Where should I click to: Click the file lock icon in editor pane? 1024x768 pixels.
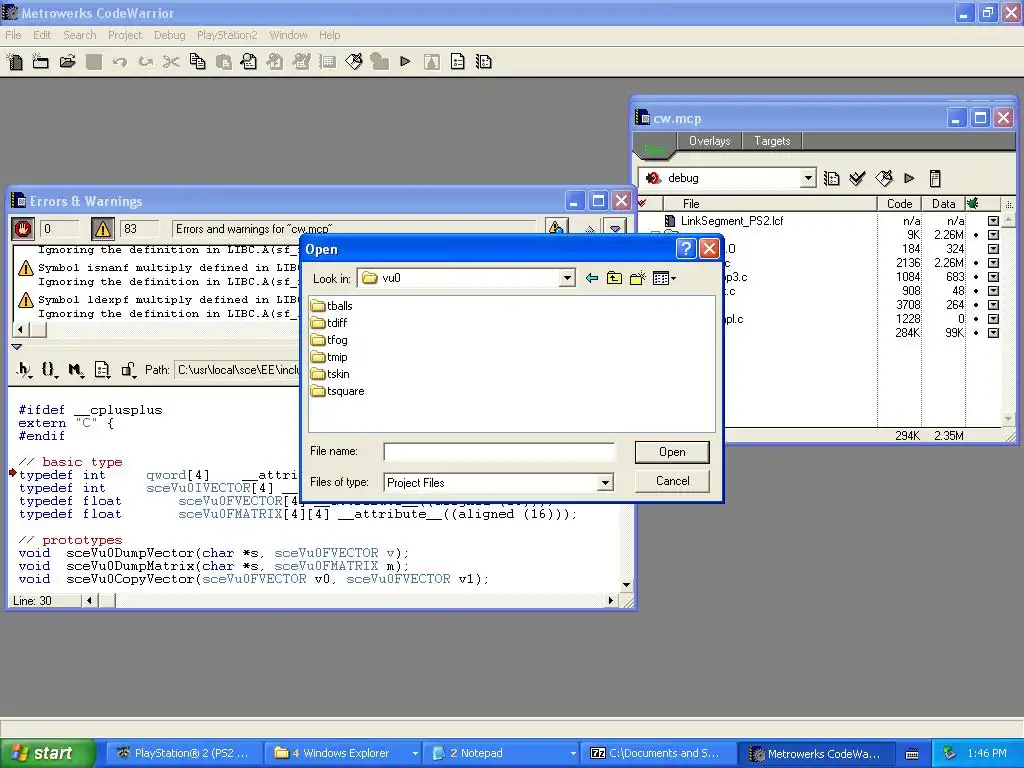point(129,370)
